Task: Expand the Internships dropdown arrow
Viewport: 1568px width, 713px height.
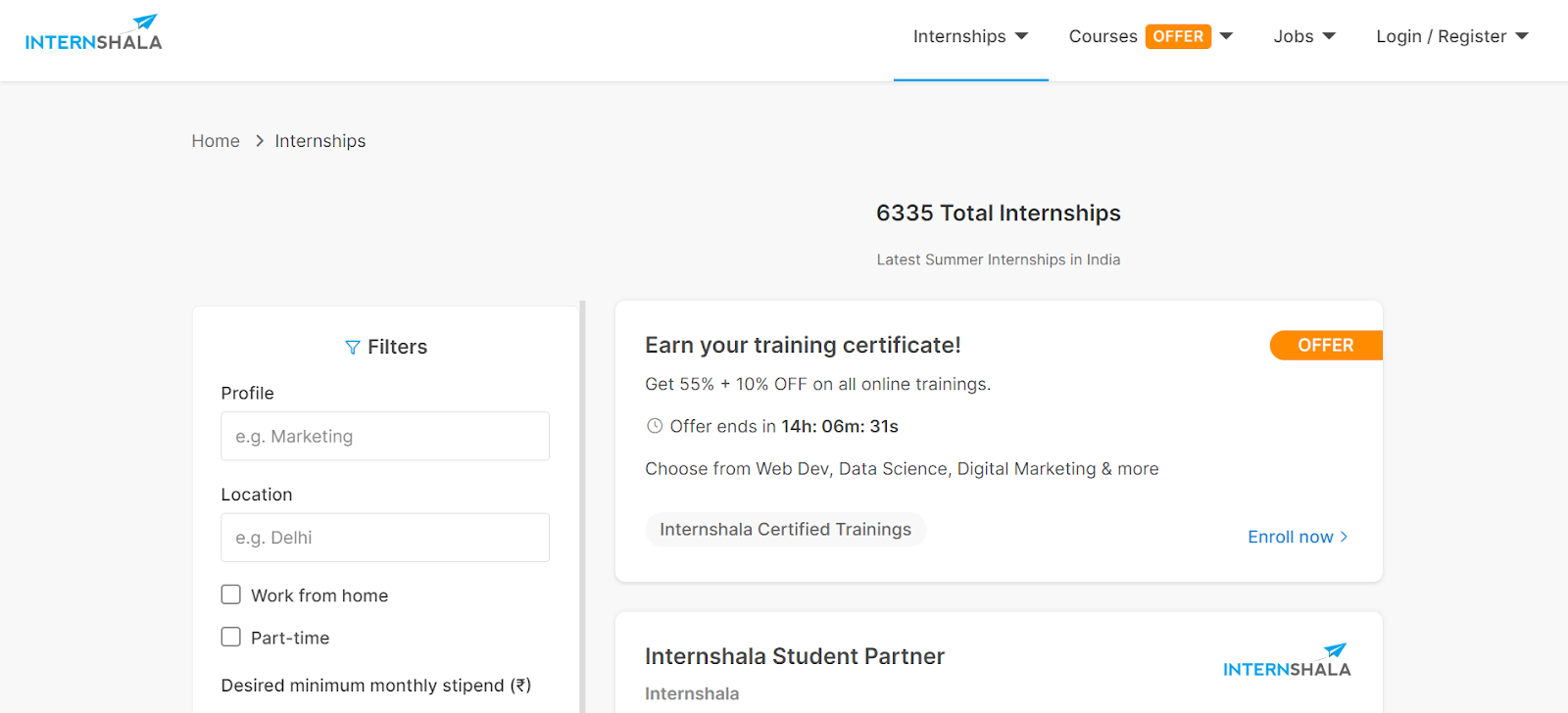Action: 1021,36
